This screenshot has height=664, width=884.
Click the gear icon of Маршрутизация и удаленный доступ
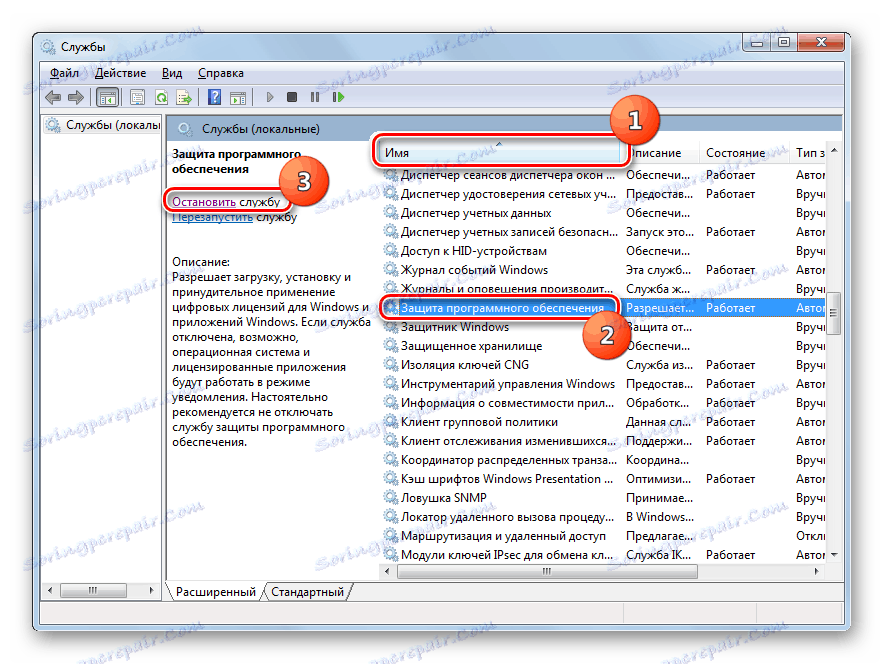390,535
